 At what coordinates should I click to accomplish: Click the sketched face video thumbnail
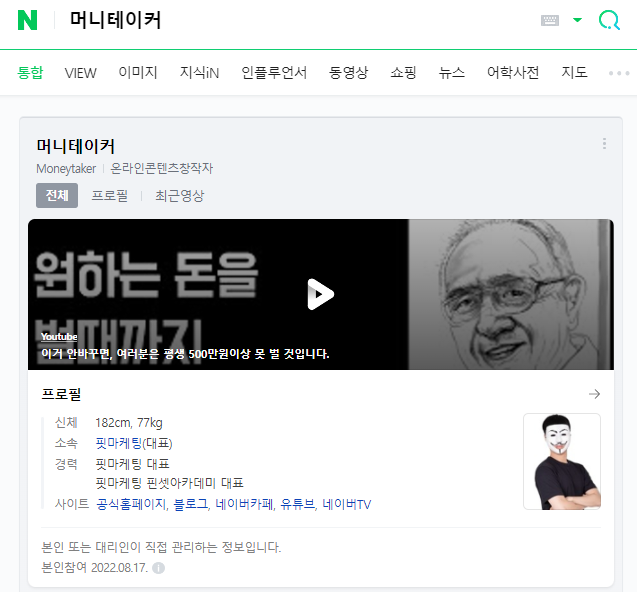click(511, 294)
